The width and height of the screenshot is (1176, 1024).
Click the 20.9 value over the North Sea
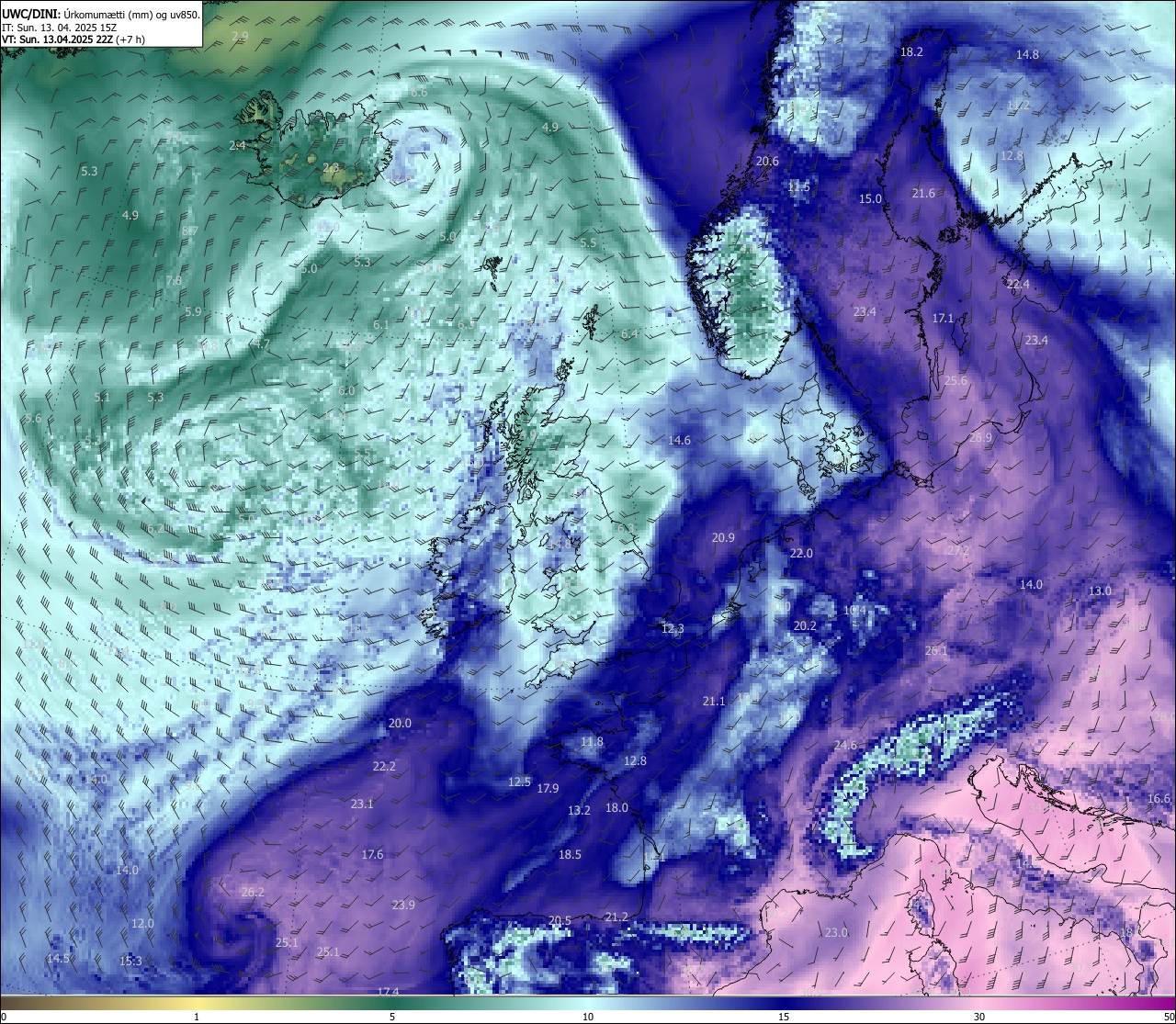point(723,538)
